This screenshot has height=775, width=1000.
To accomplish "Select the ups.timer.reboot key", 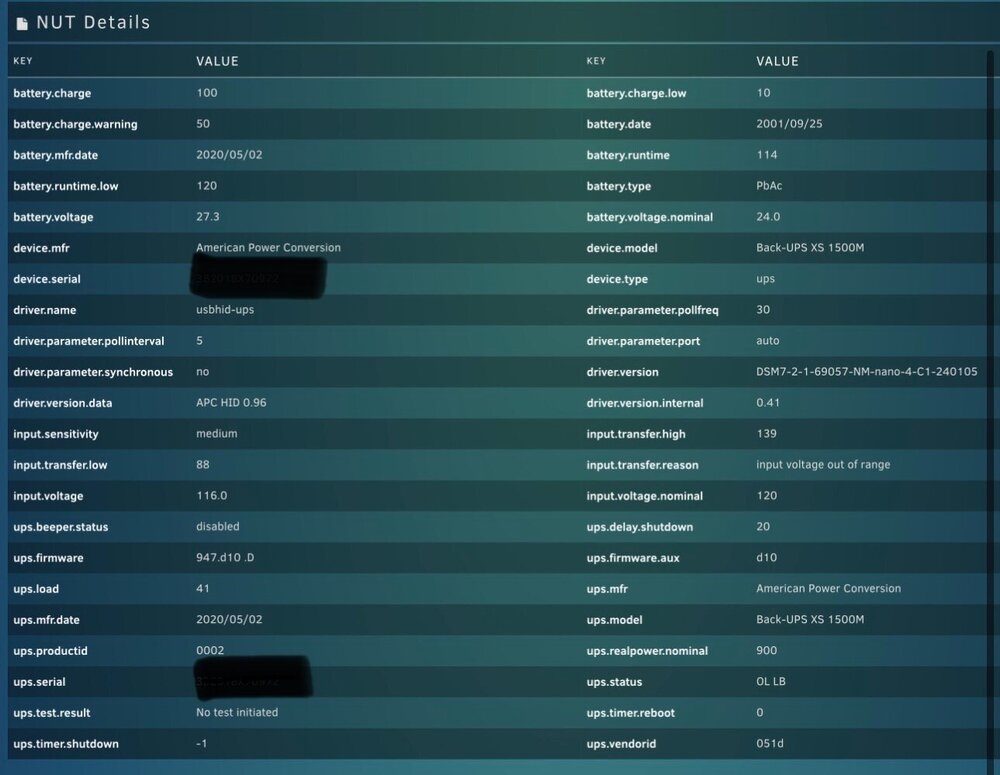I will 631,713.
